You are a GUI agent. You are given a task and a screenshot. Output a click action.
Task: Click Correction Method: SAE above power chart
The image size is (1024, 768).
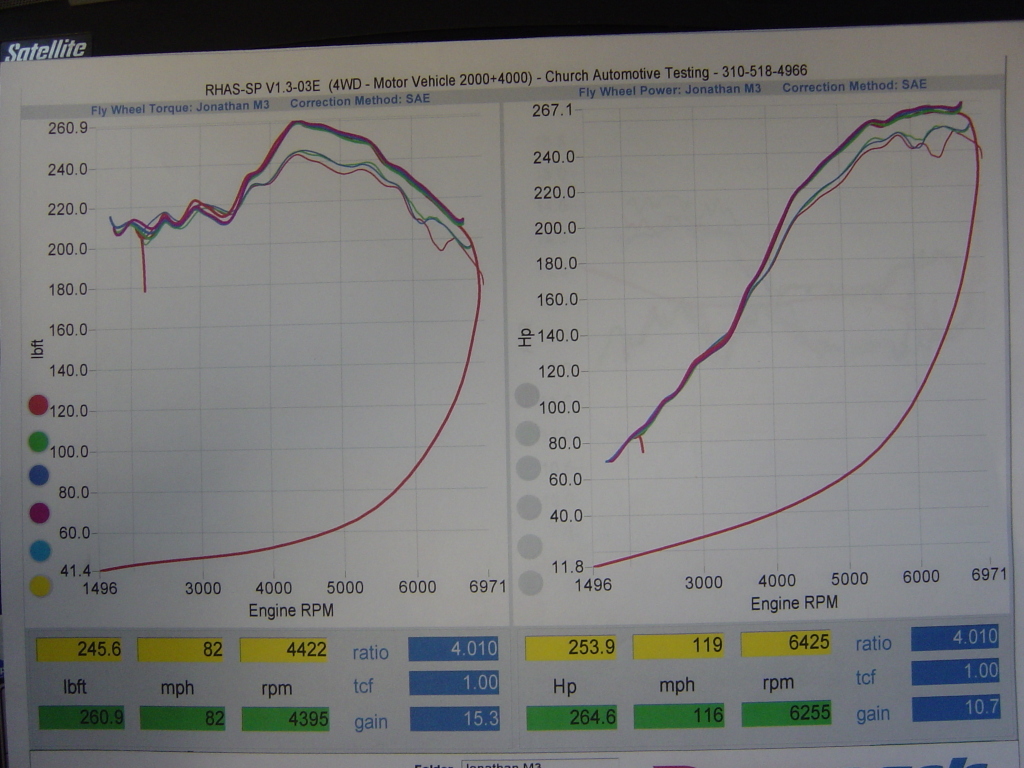point(854,87)
